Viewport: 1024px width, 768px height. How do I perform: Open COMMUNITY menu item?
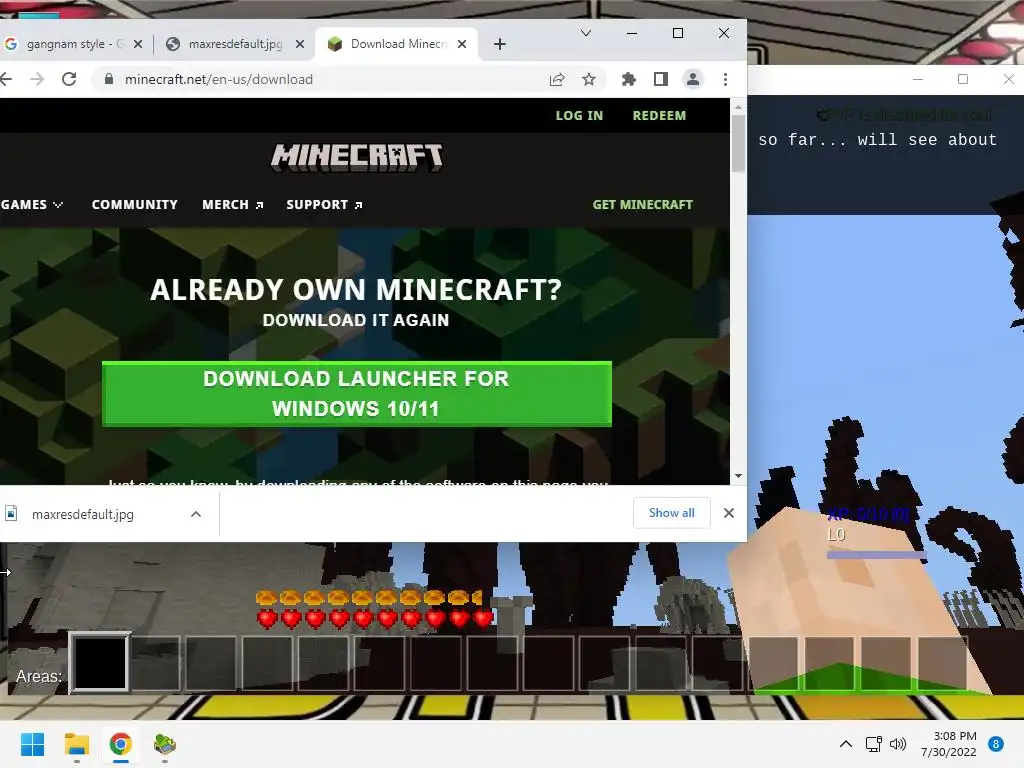(135, 204)
